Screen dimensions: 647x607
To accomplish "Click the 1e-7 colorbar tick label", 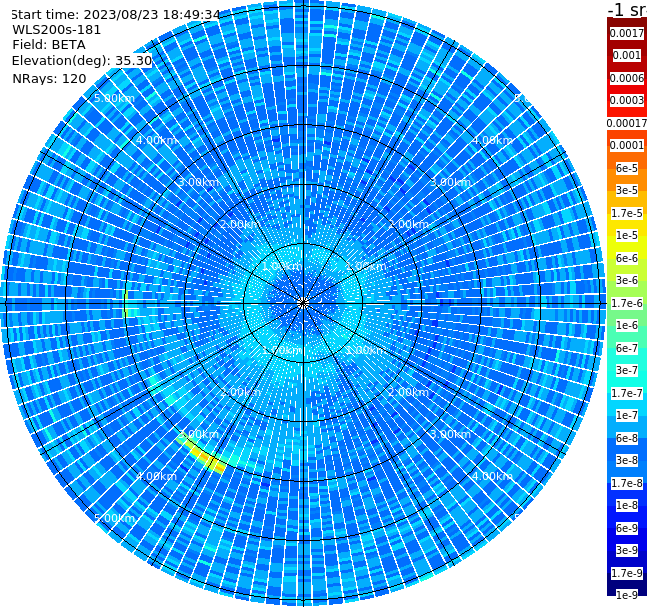I will (627, 415).
